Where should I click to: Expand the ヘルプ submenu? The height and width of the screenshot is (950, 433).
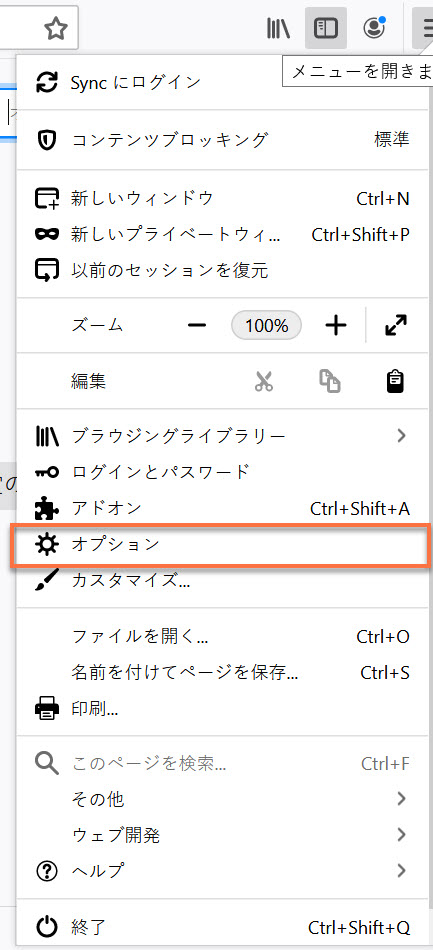point(224,871)
